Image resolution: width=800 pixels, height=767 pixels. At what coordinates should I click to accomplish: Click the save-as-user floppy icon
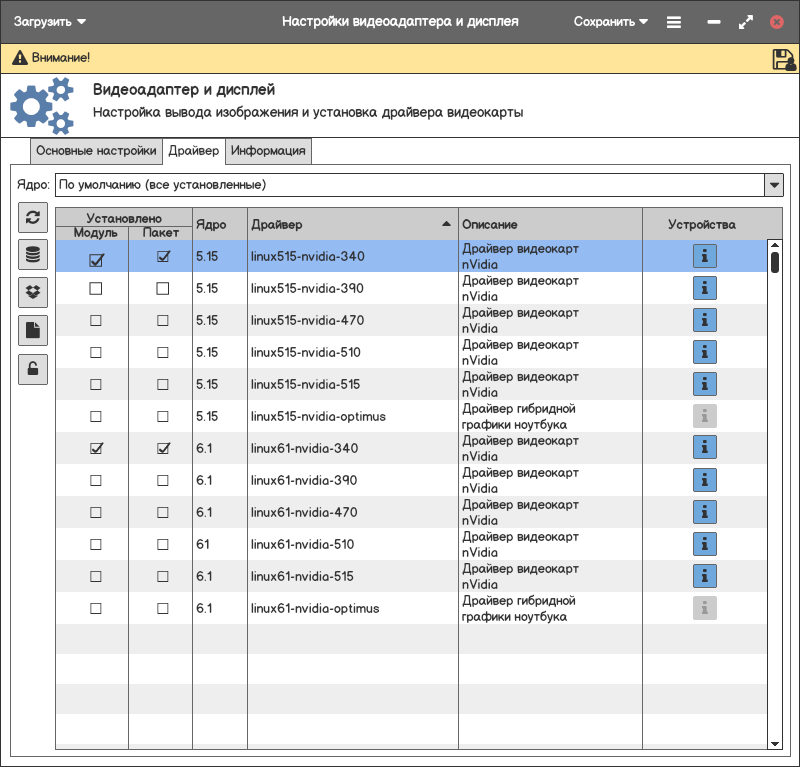pyautogui.click(x=783, y=59)
